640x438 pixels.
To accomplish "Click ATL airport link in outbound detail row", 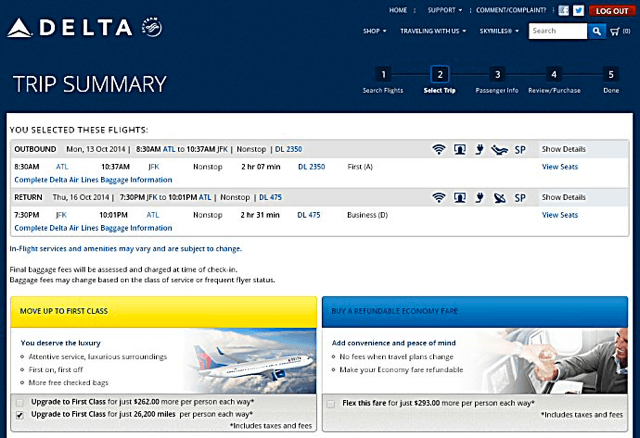I will tap(62, 167).
